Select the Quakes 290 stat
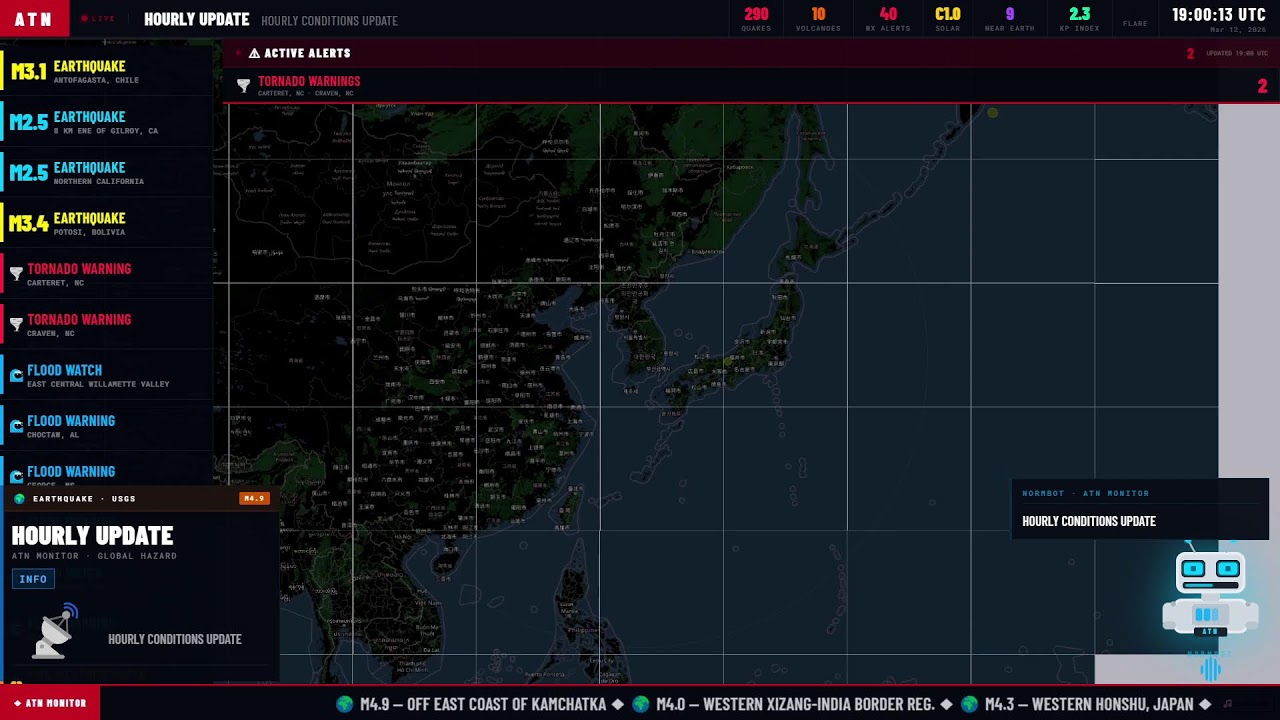The image size is (1280, 720). click(756, 19)
